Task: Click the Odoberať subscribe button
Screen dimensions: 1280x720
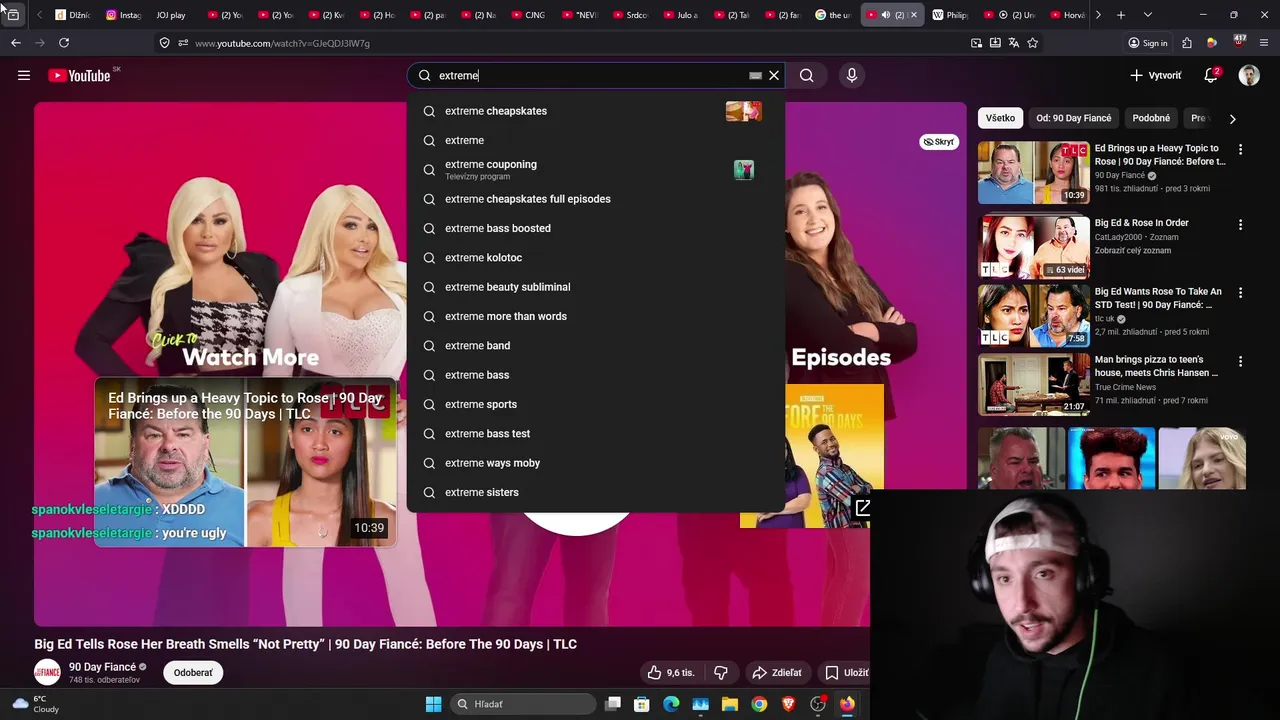Action: (x=193, y=673)
